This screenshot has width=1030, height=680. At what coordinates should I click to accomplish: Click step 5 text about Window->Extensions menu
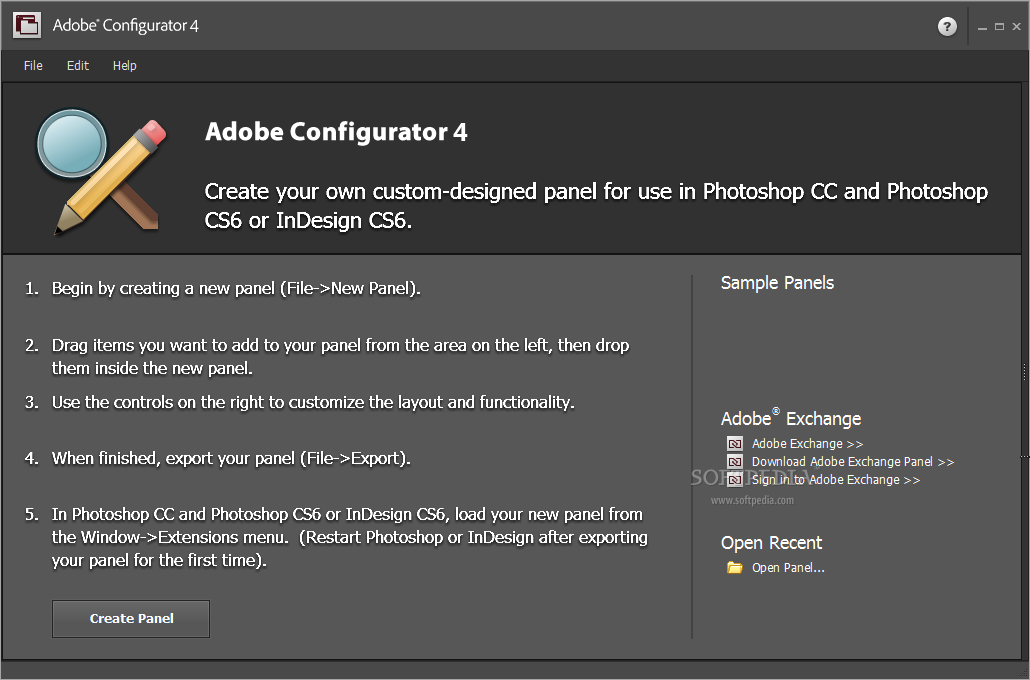349,537
